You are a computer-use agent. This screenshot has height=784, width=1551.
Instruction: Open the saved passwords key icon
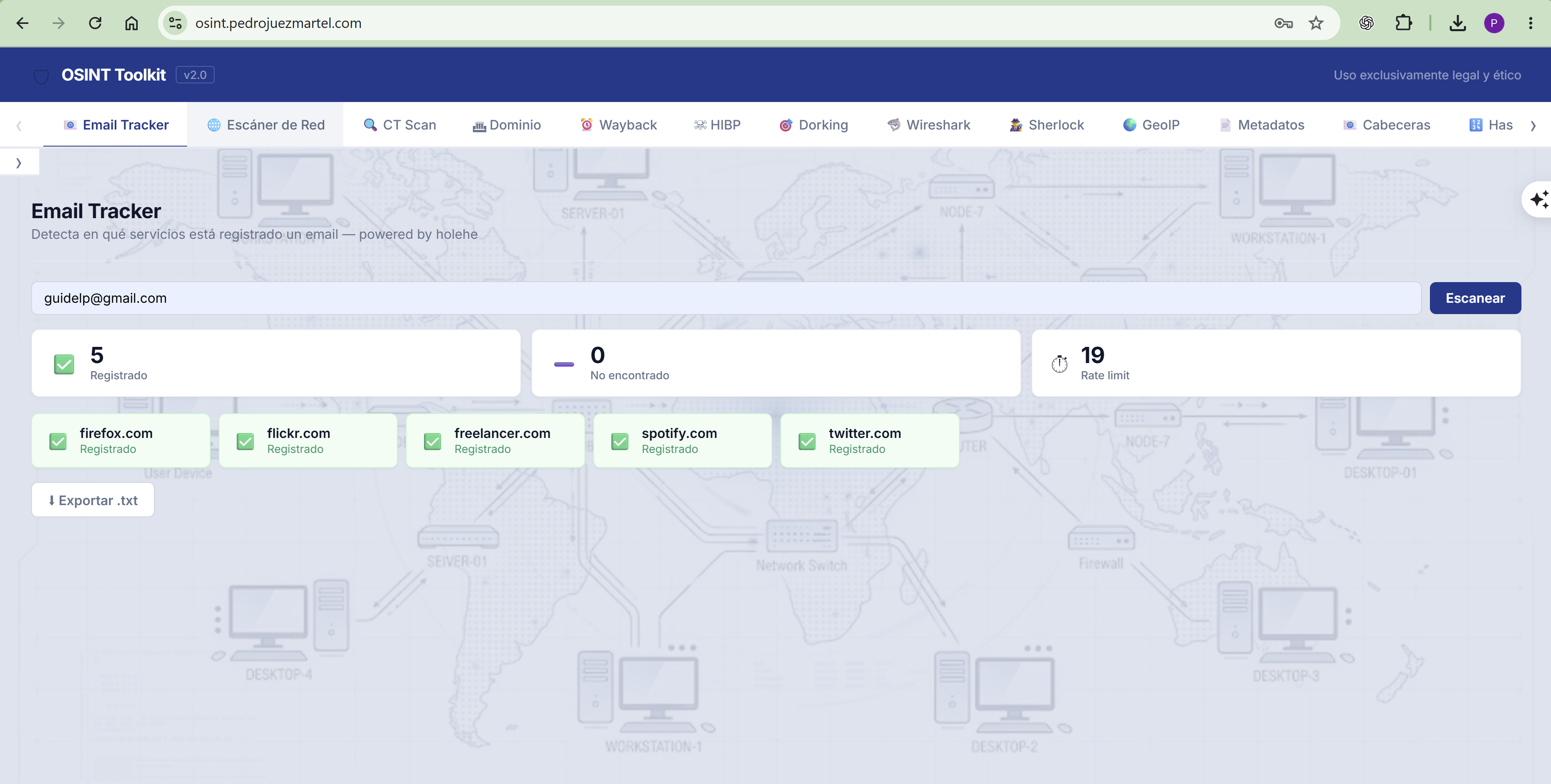tap(1284, 23)
